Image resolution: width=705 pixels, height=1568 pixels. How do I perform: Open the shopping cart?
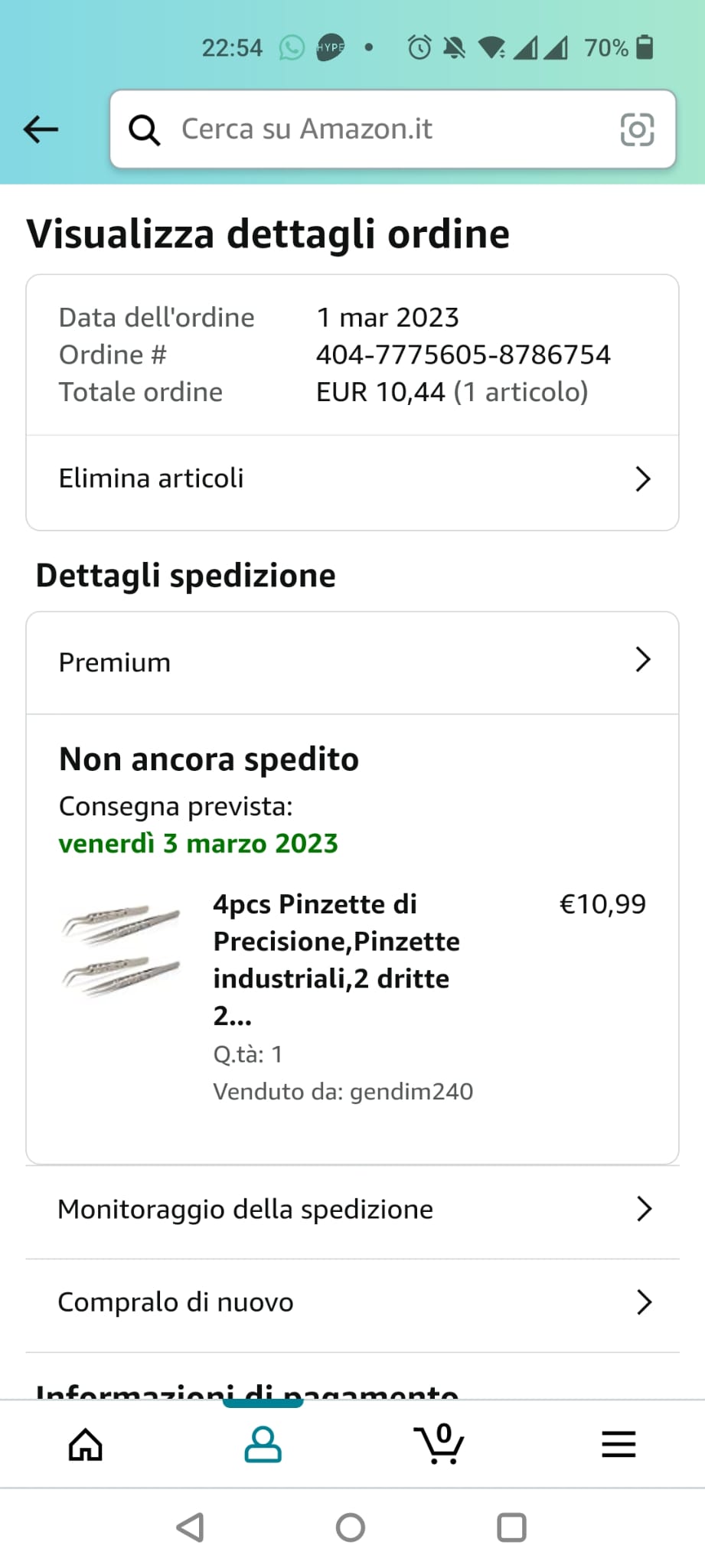[439, 1445]
